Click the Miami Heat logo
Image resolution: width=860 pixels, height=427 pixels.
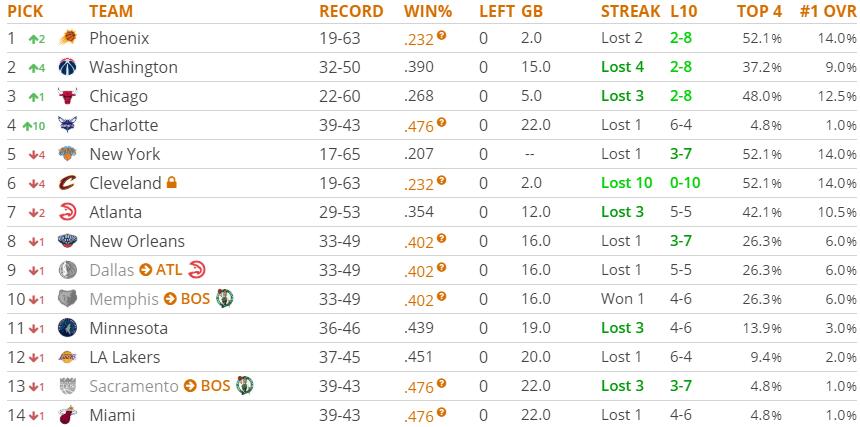pyautogui.click(x=67, y=415)
